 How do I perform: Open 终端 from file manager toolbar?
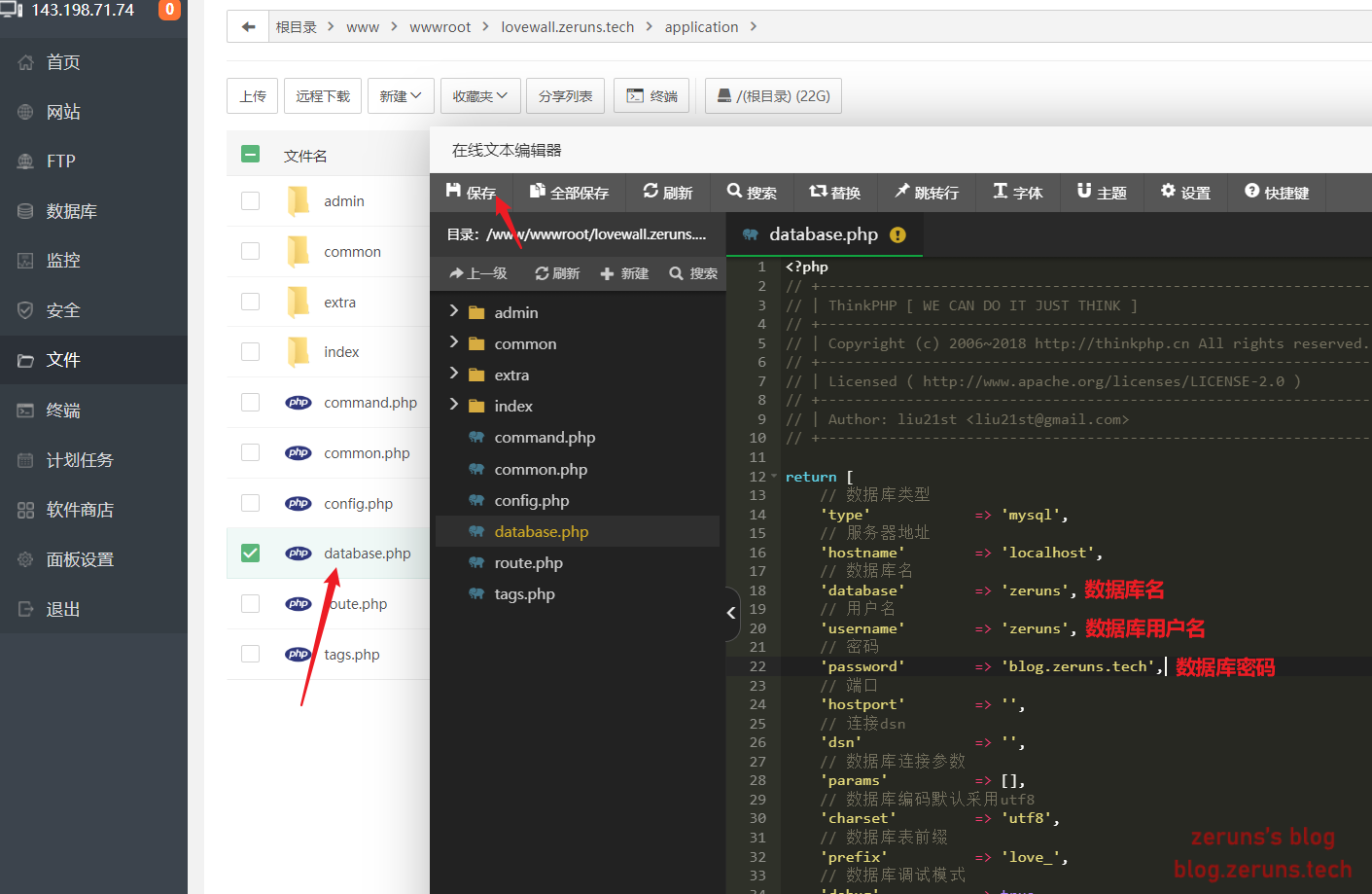point(651,96)
